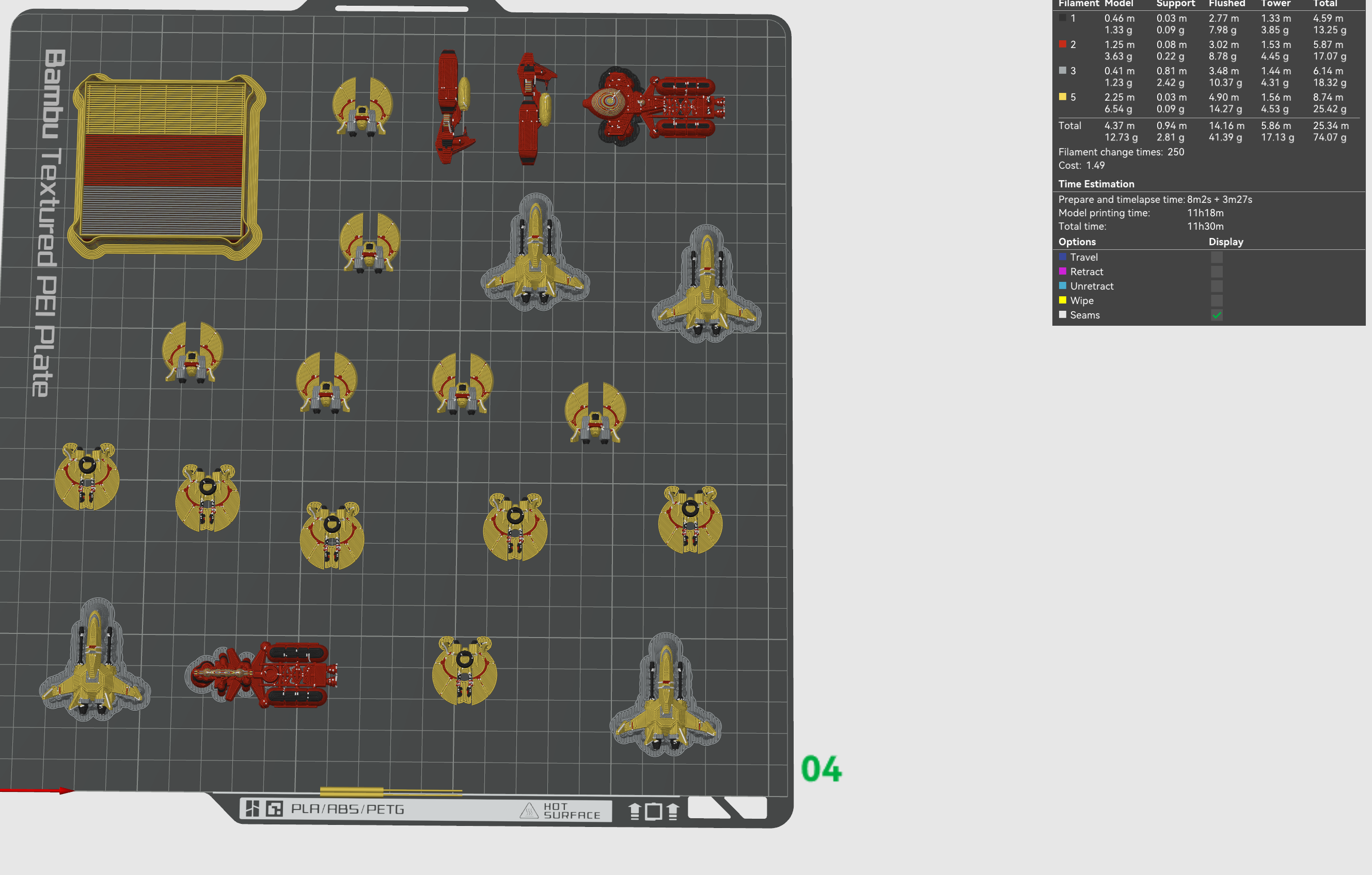Click the white Seams legend swatch

tap(1063, 314)
